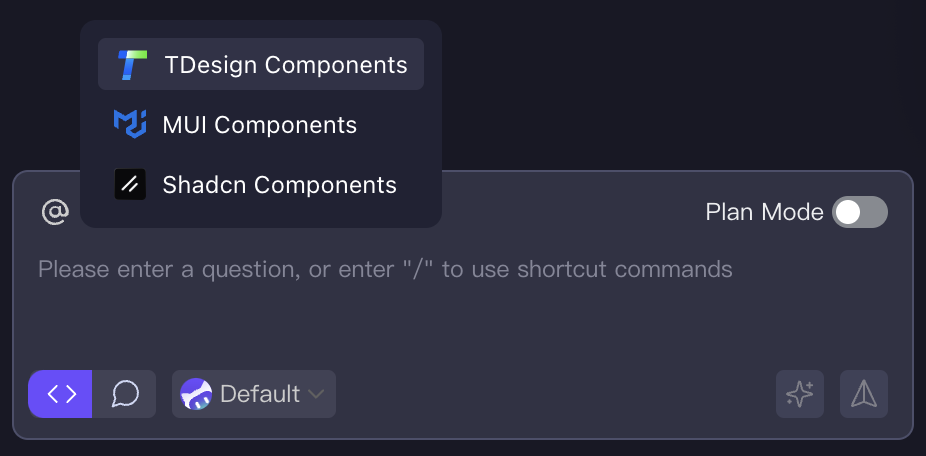This screenshot has height=456, width=926.
Task: Pick Shadcn Components from the popup
Action: 279,185
